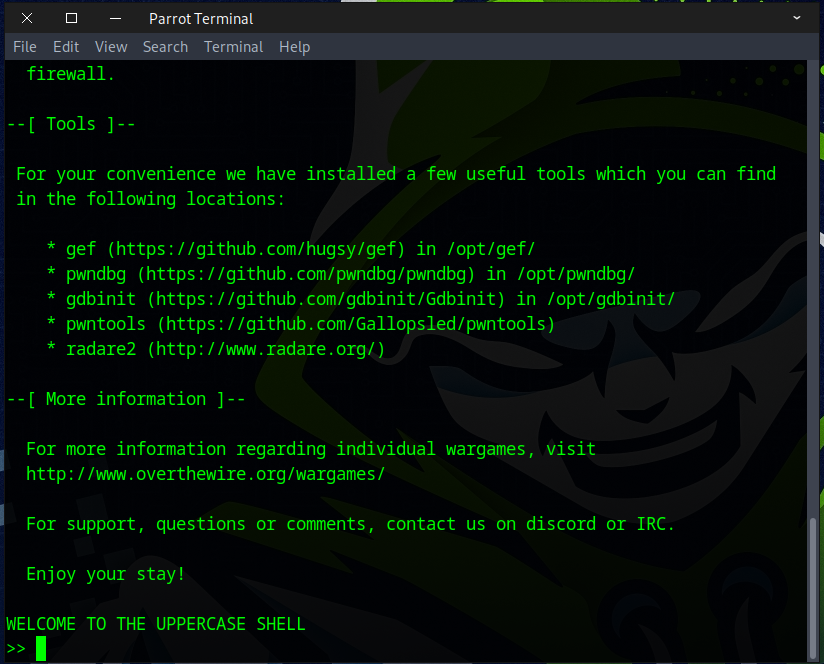
Task: Click the Parrot Terminal title bar text
Action: [x=201, y=18]
